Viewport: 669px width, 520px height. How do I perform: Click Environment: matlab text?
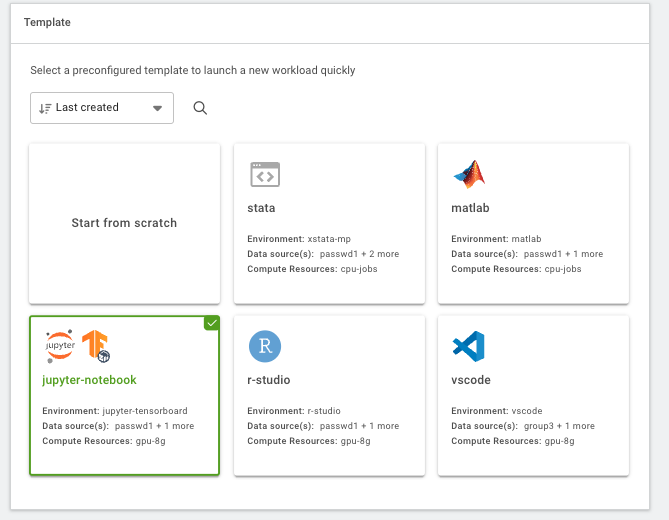(496, 239)
